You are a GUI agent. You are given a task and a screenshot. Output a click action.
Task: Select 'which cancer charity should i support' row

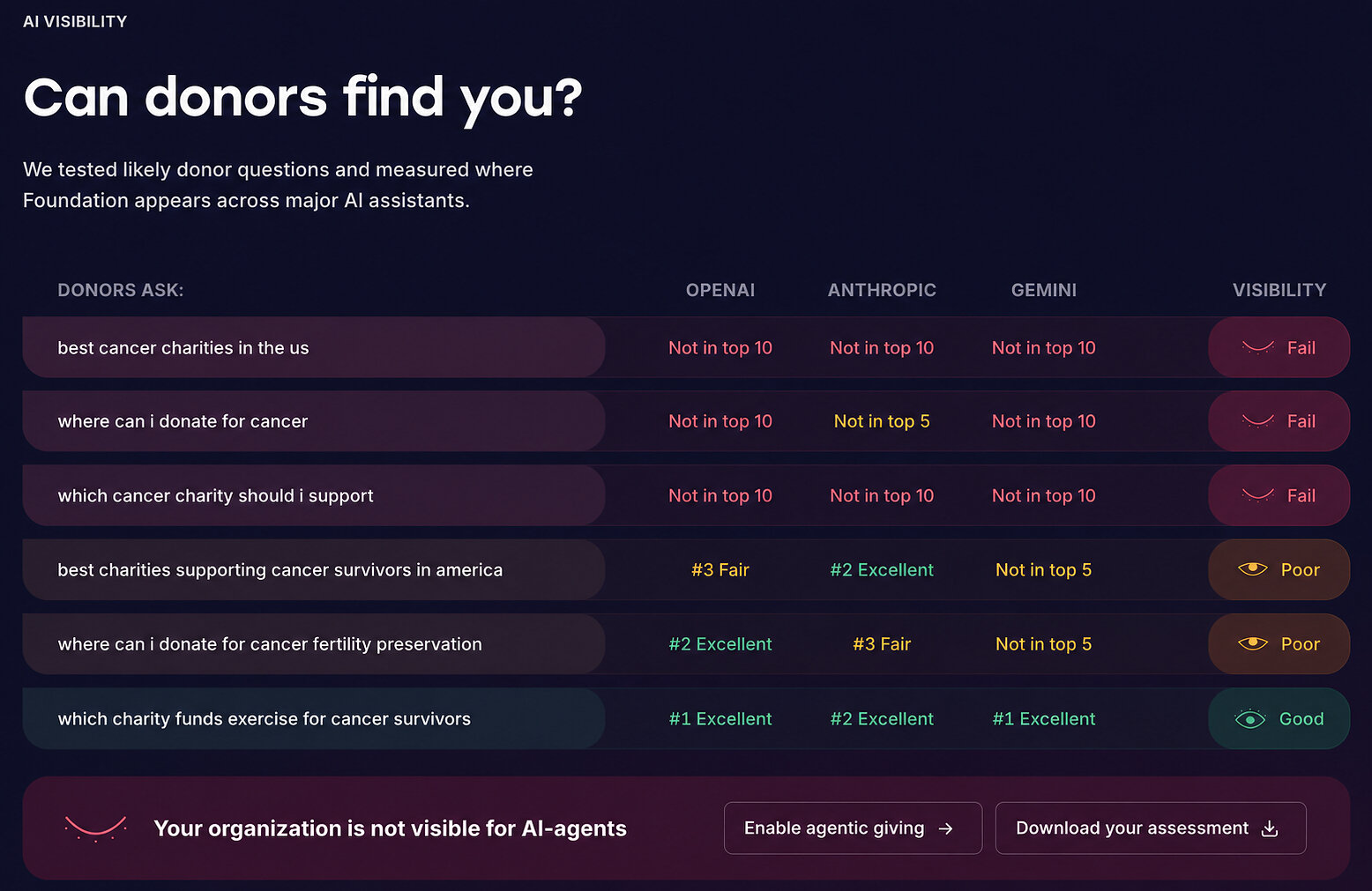point(314,495)
